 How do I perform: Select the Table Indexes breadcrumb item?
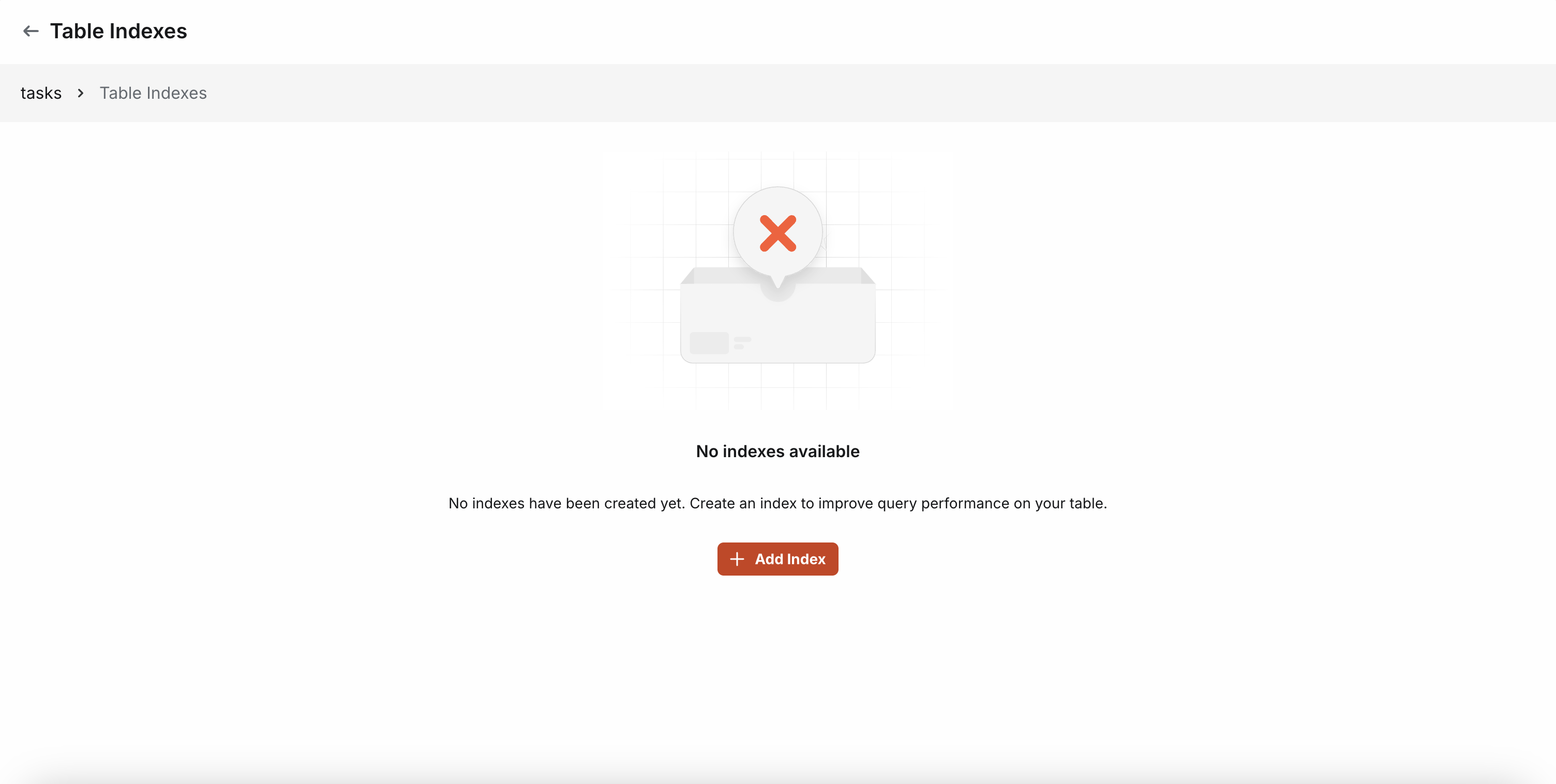153,93
